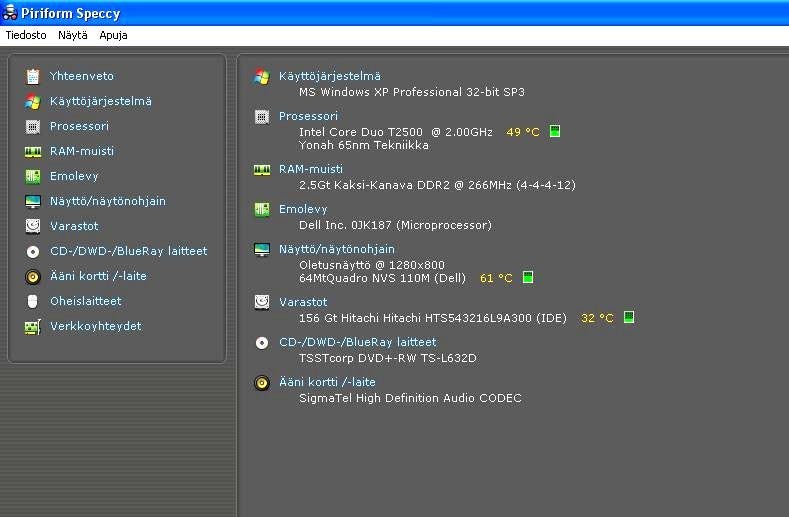Click the Prosessori heading in summary panel
The image size is (789, 517).
click(308, 116)
